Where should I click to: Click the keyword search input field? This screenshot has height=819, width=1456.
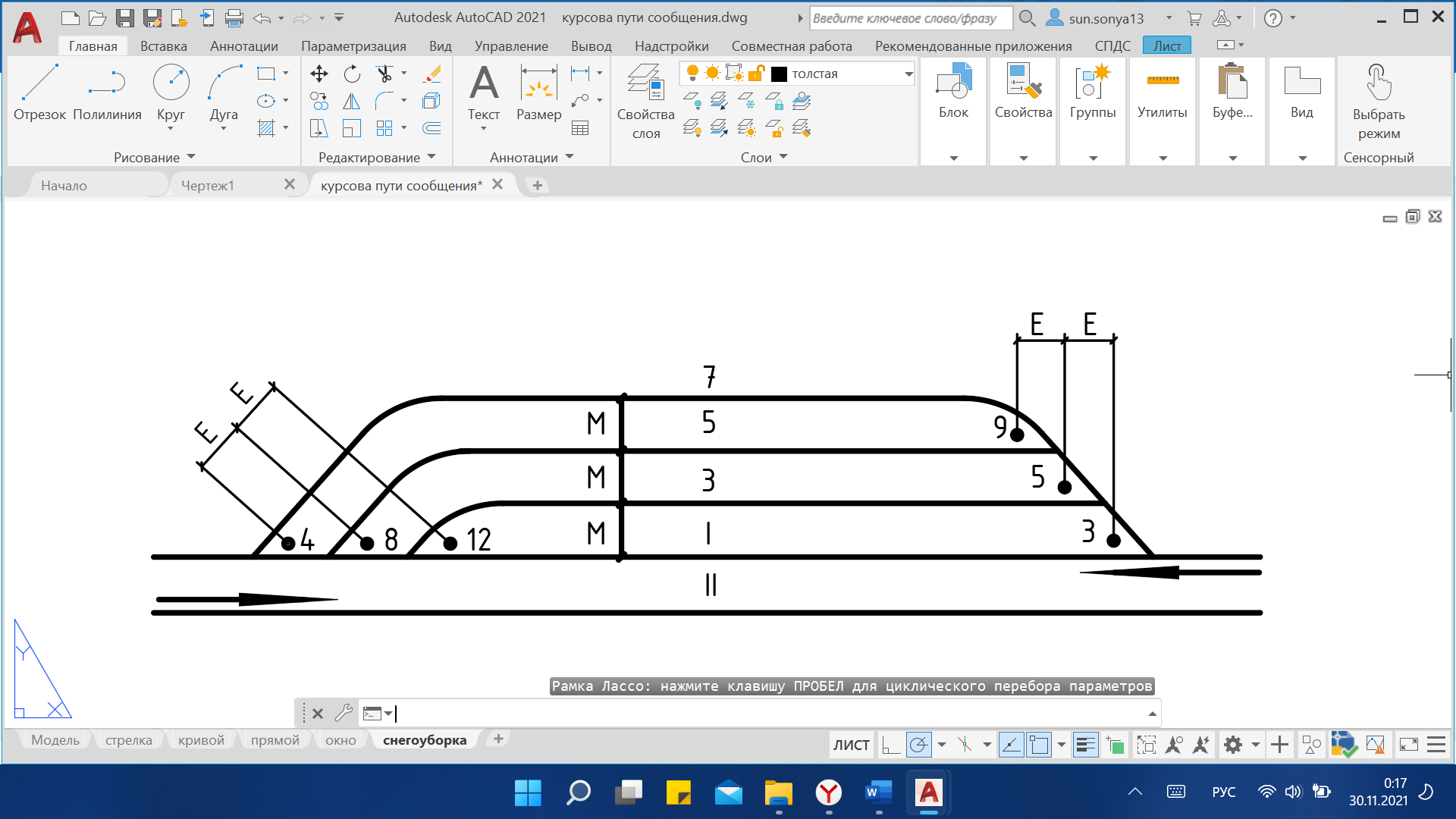coord(910,18)
